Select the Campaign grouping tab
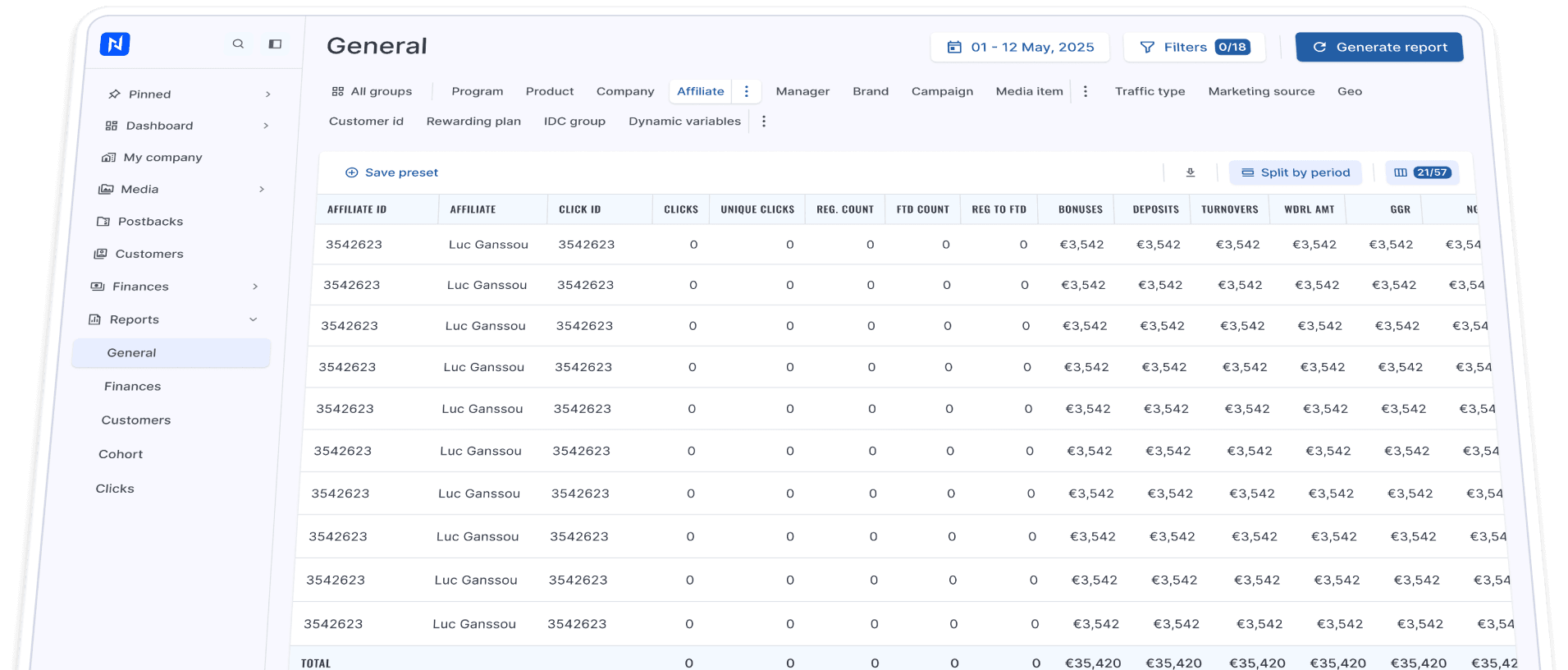 [942, 91]
